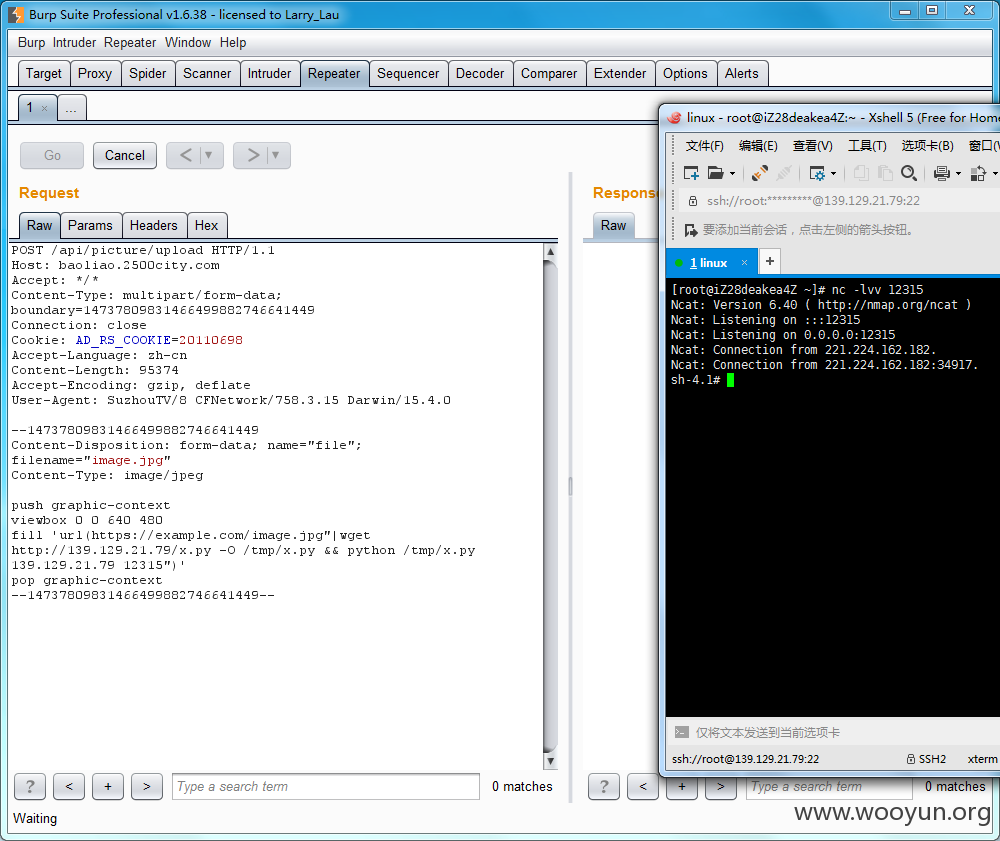Open the 选项卡(B) menu in Xshell
1000x841 pixels.
(927, 146)
